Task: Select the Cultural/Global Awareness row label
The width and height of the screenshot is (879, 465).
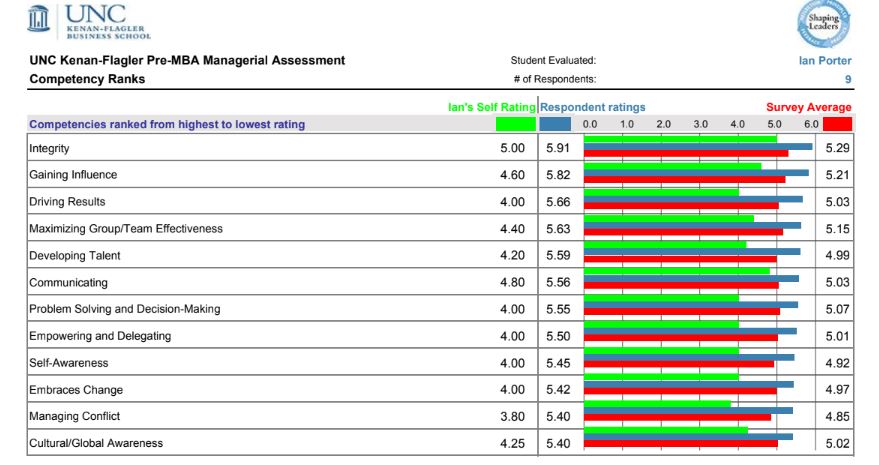Action: [x=96, y=443]
